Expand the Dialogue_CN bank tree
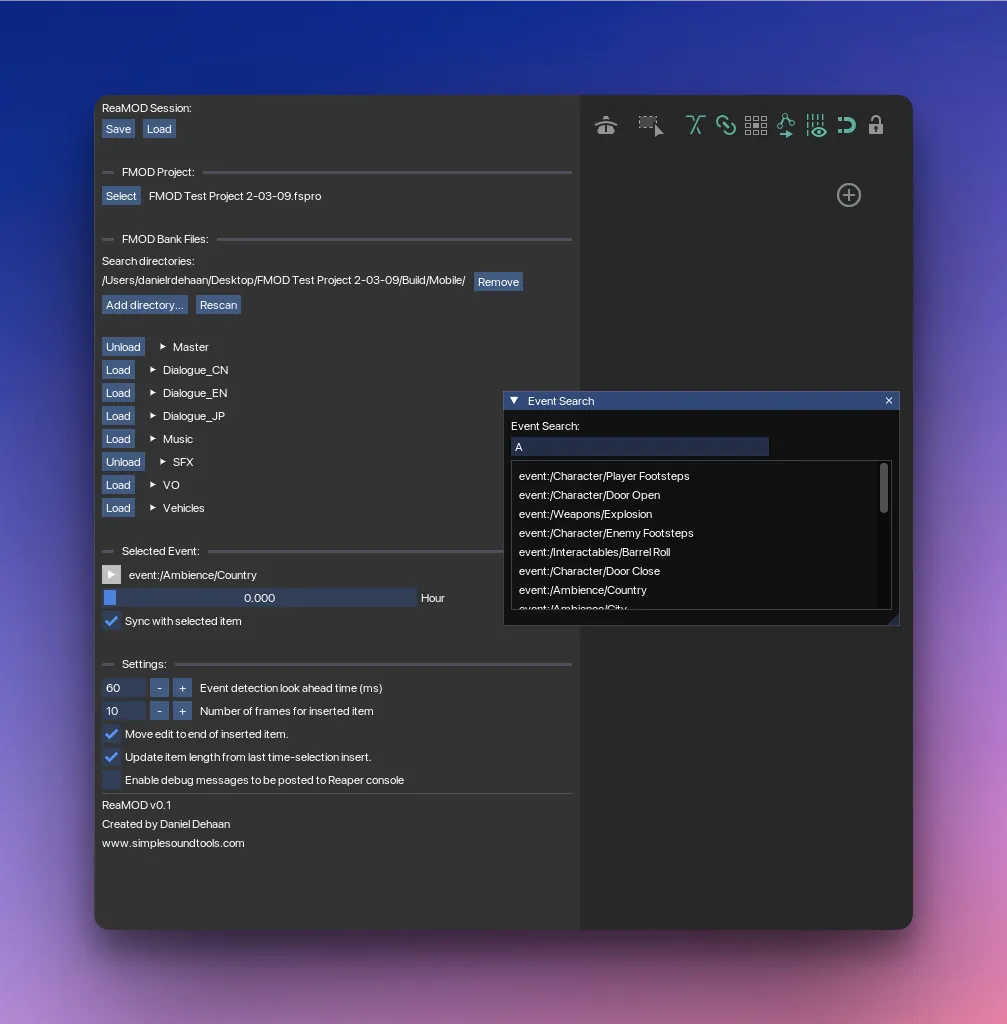Viewport: 1007px width, 1024px height. (x=152, y=370)
